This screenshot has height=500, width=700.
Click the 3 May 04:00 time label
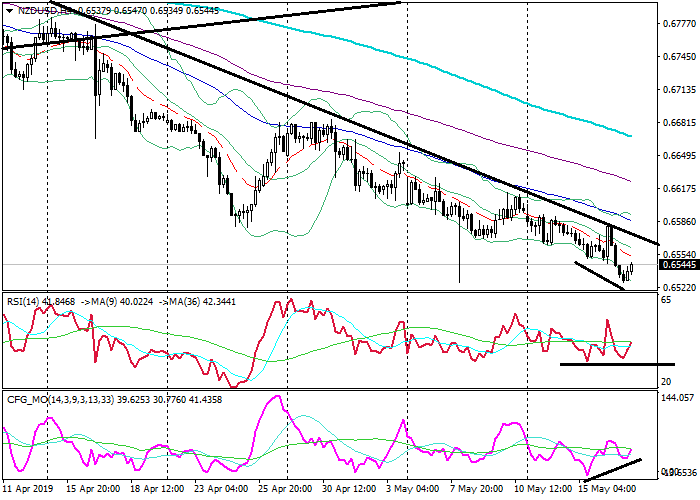pos(409,490)
